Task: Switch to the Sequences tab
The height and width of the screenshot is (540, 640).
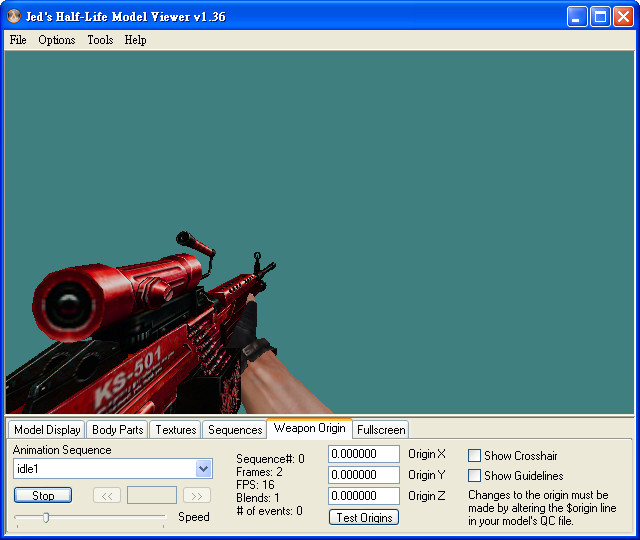Action: [x=235, y=430]
